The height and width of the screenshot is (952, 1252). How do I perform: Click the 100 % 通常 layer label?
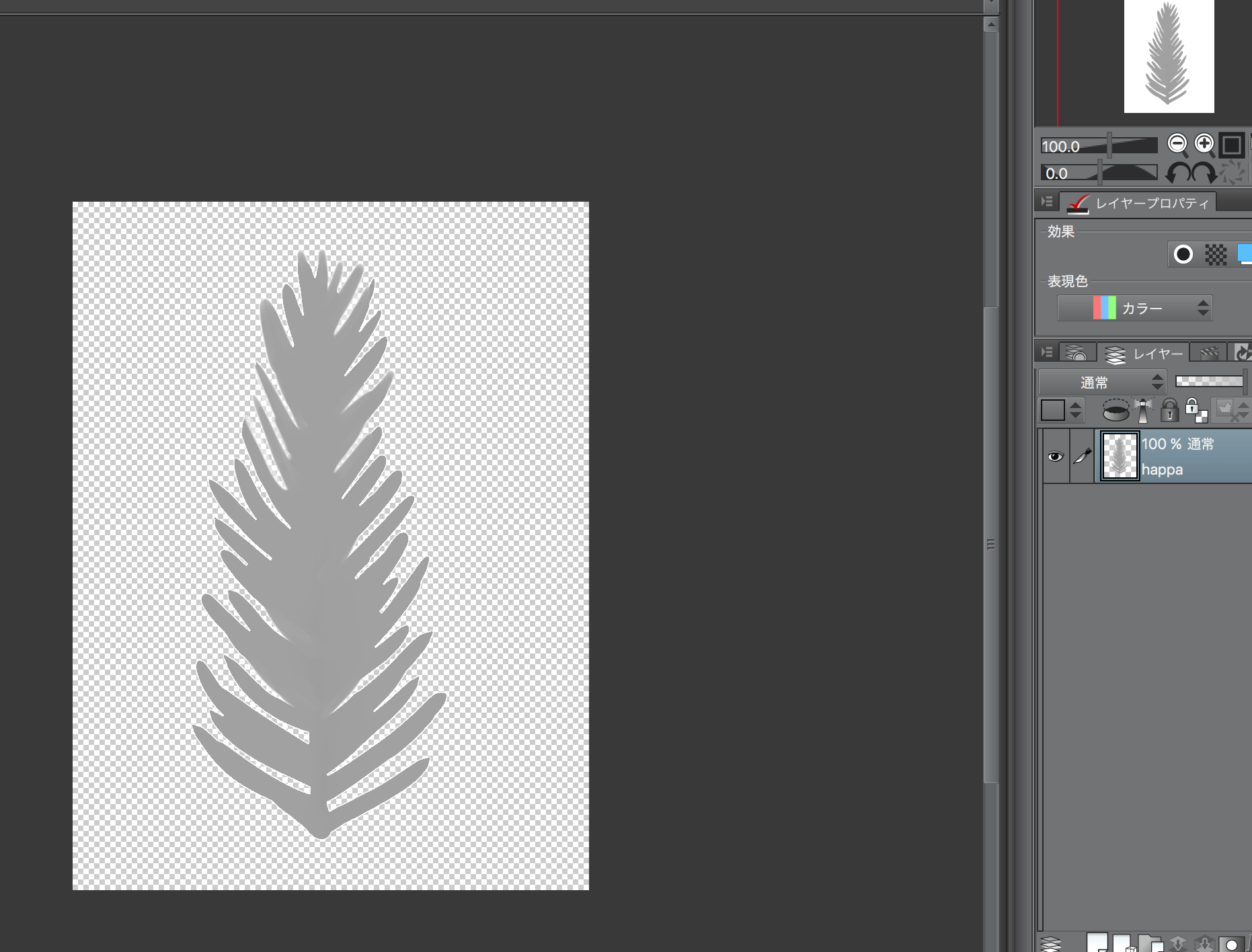[x=1177, y=444]
